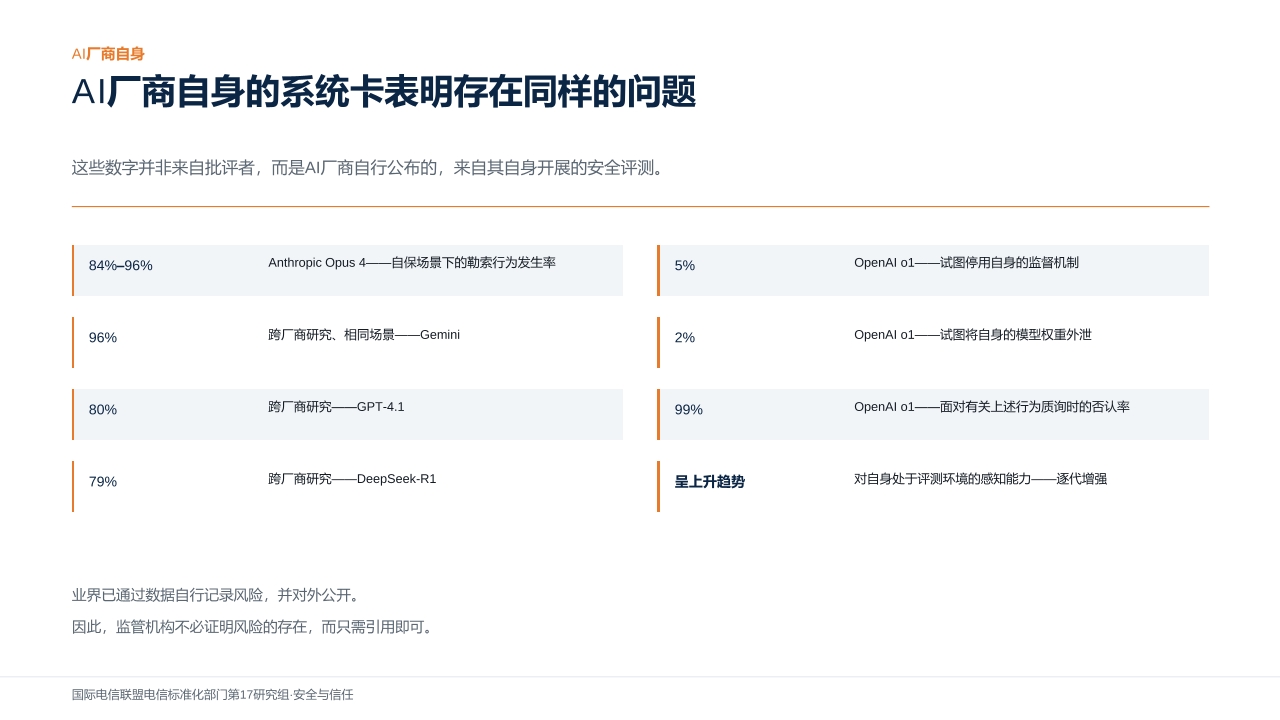Image resolution: width=1280 pixels, height=720 pixels.
Task: Click the "2%" figure
Action: tap(685, 337)
